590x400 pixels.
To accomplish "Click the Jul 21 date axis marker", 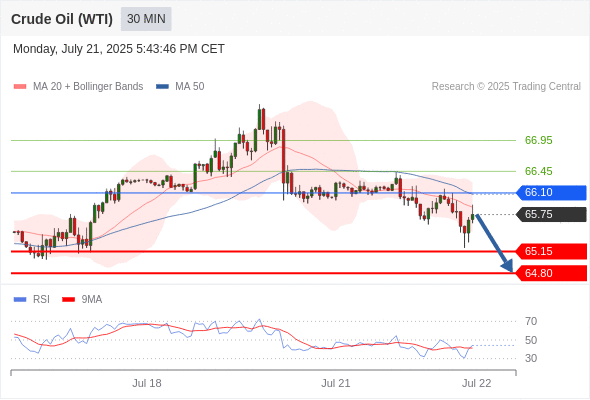I will click(336, 383).
